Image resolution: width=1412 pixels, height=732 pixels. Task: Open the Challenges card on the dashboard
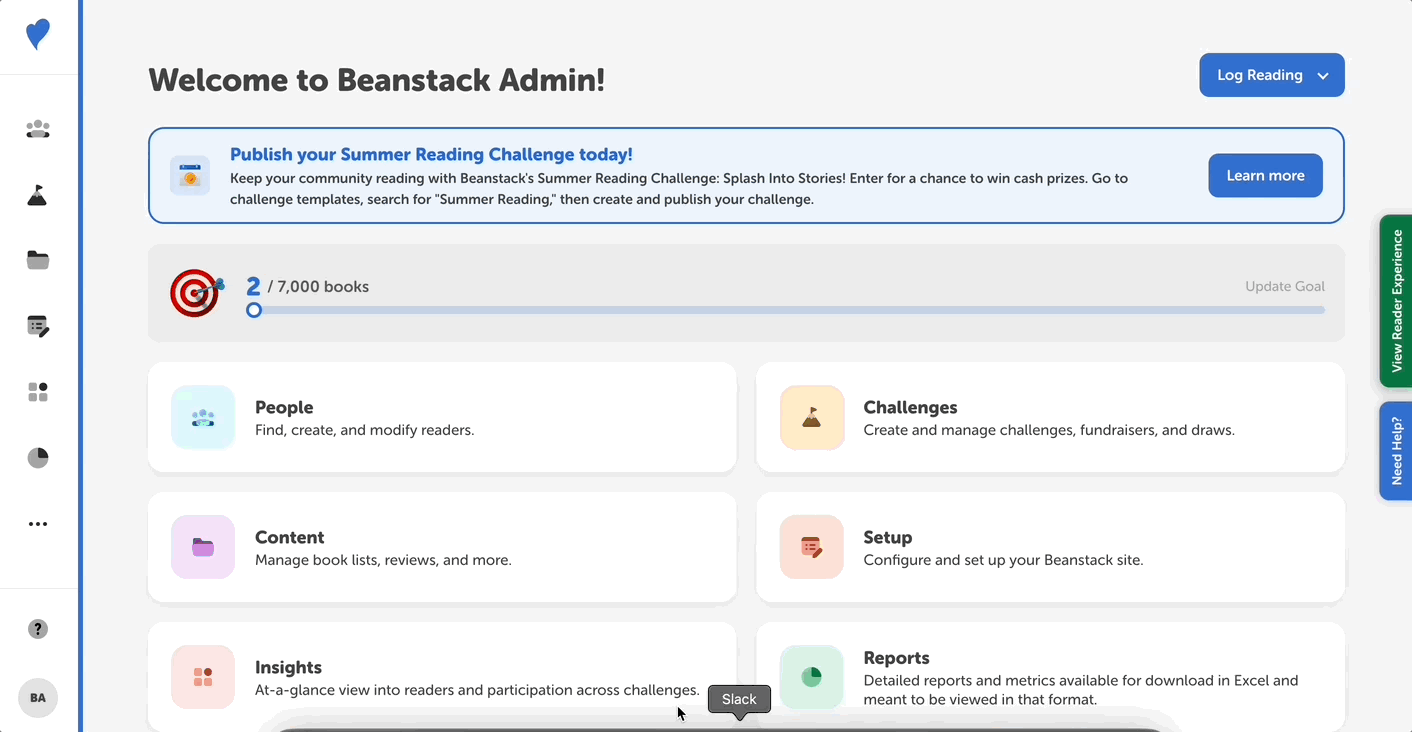1050,417
